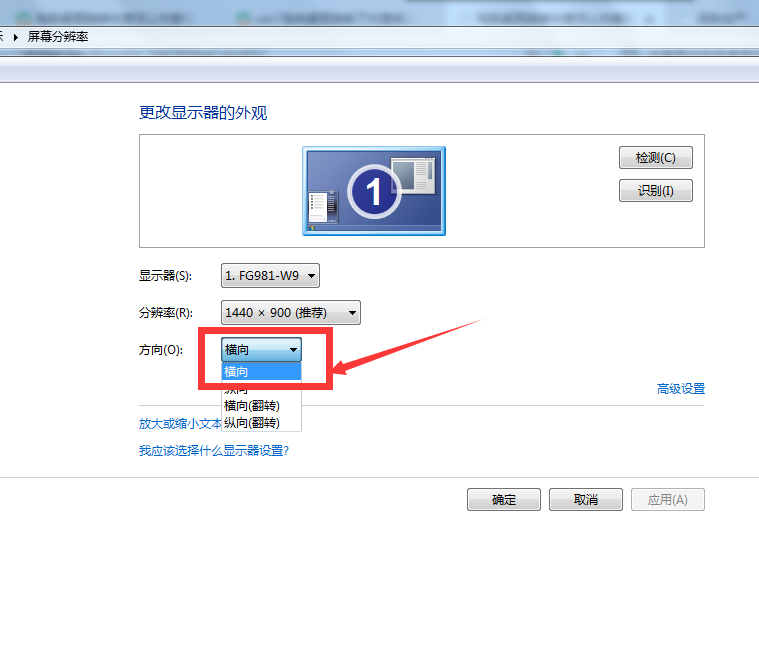Click the 检测(C) detect button
759x646 pixels.
655,158
